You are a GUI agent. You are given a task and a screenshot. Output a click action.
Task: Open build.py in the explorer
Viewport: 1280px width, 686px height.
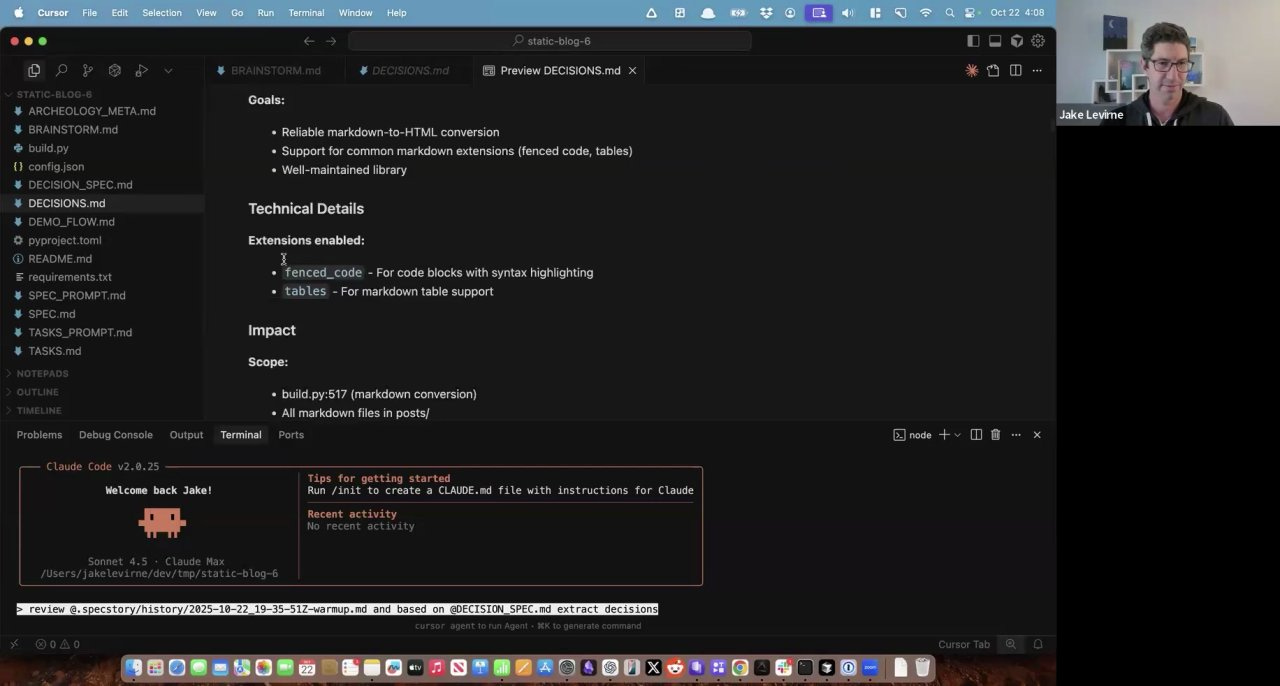(x=48, y=148)
